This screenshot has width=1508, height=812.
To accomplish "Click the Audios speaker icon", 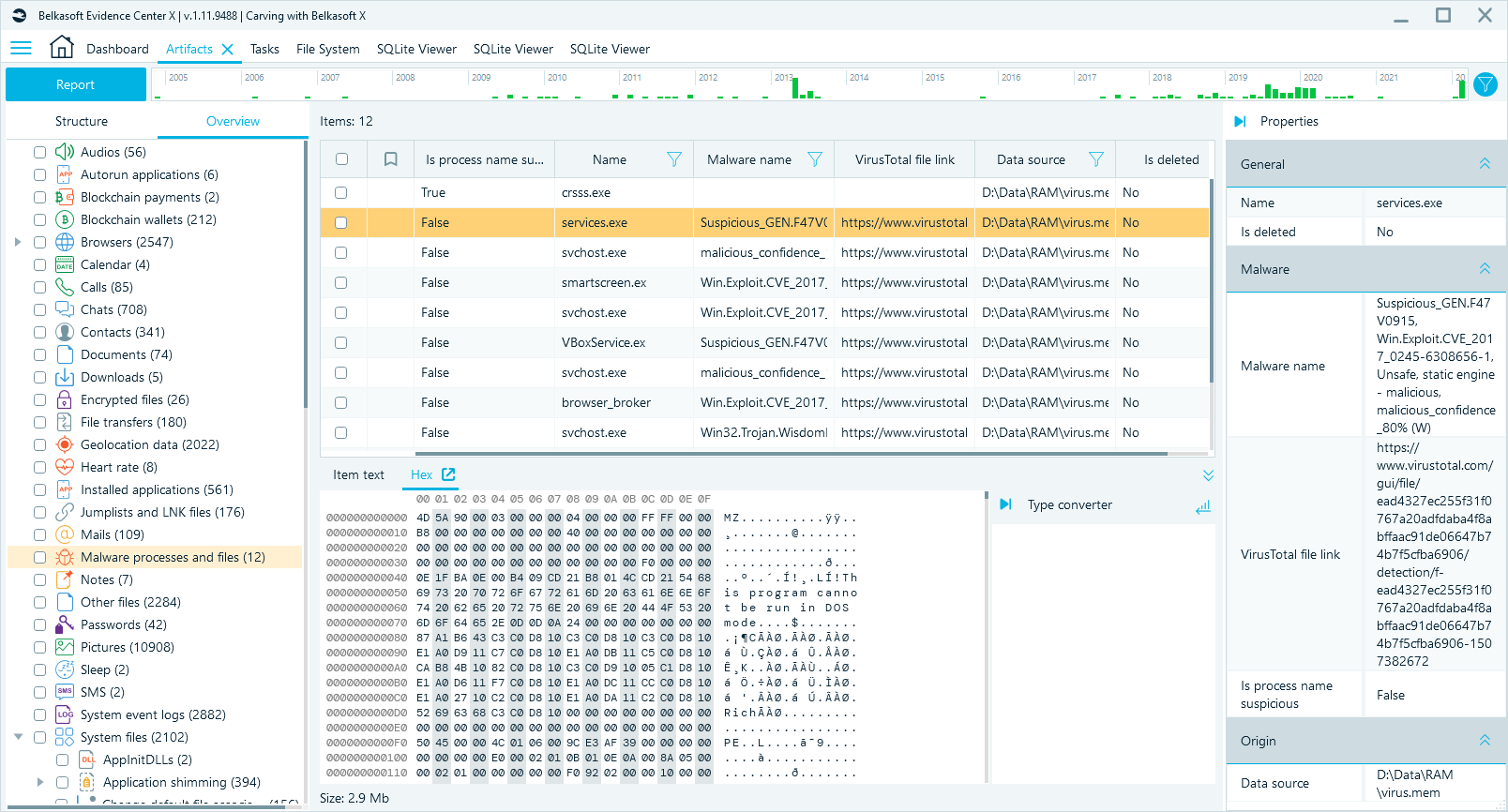I will point(65,152).
